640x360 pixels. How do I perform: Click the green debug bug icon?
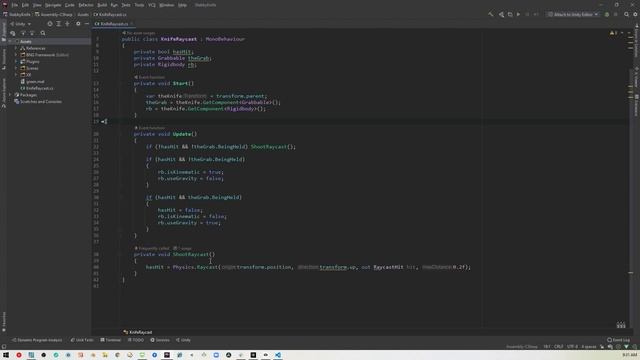pyautogui.click(x=607, y=14)
